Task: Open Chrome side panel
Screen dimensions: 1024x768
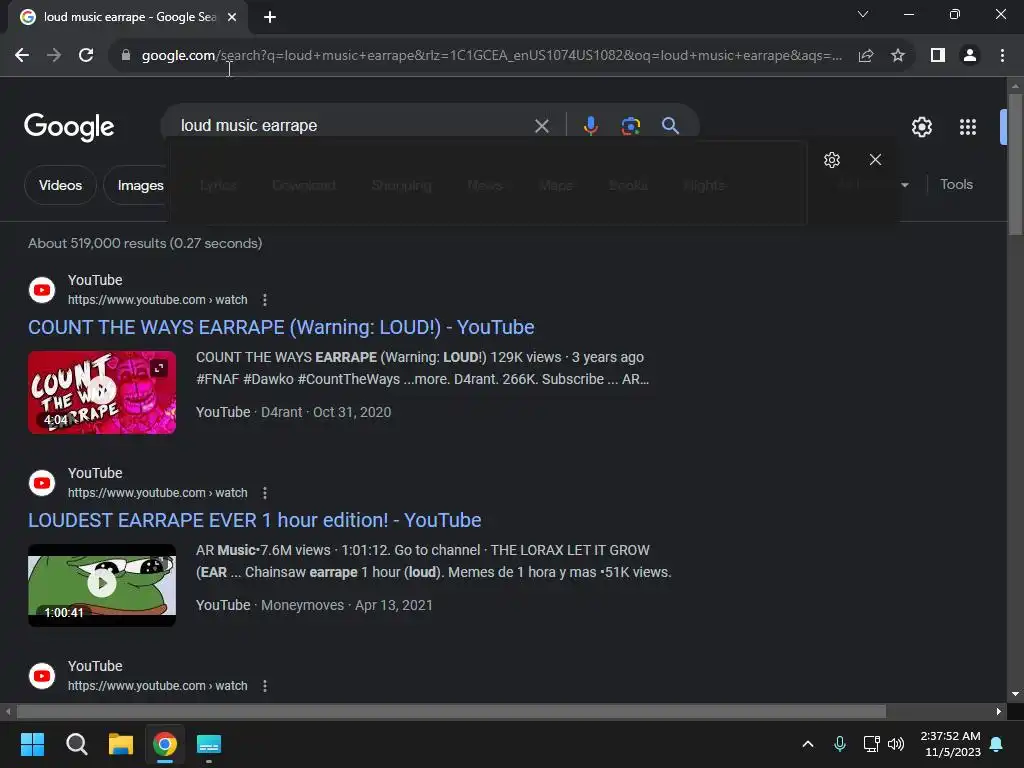Action: (x=938, y=56)
